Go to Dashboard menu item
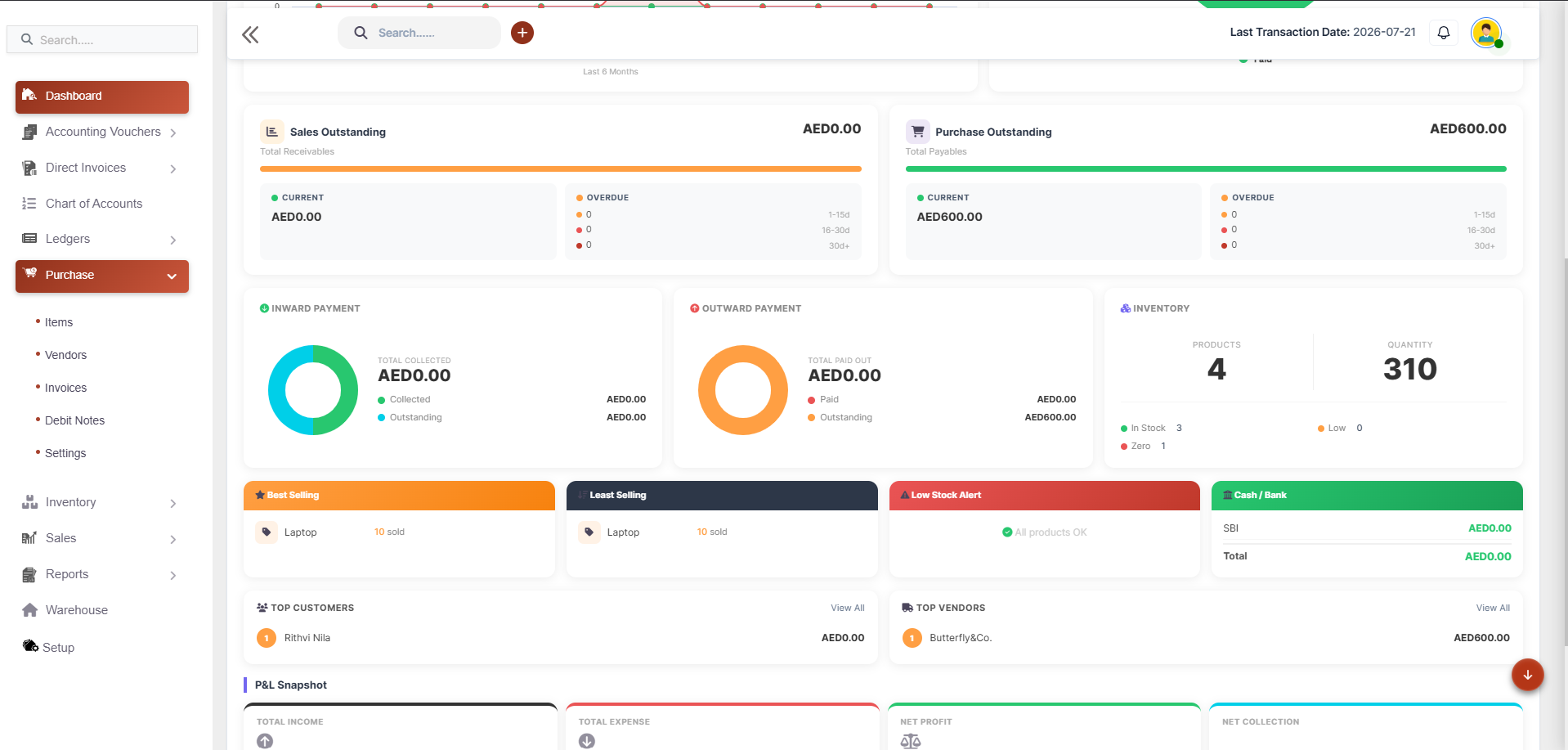Screen dimensions: 1568x750 (102, 97)
